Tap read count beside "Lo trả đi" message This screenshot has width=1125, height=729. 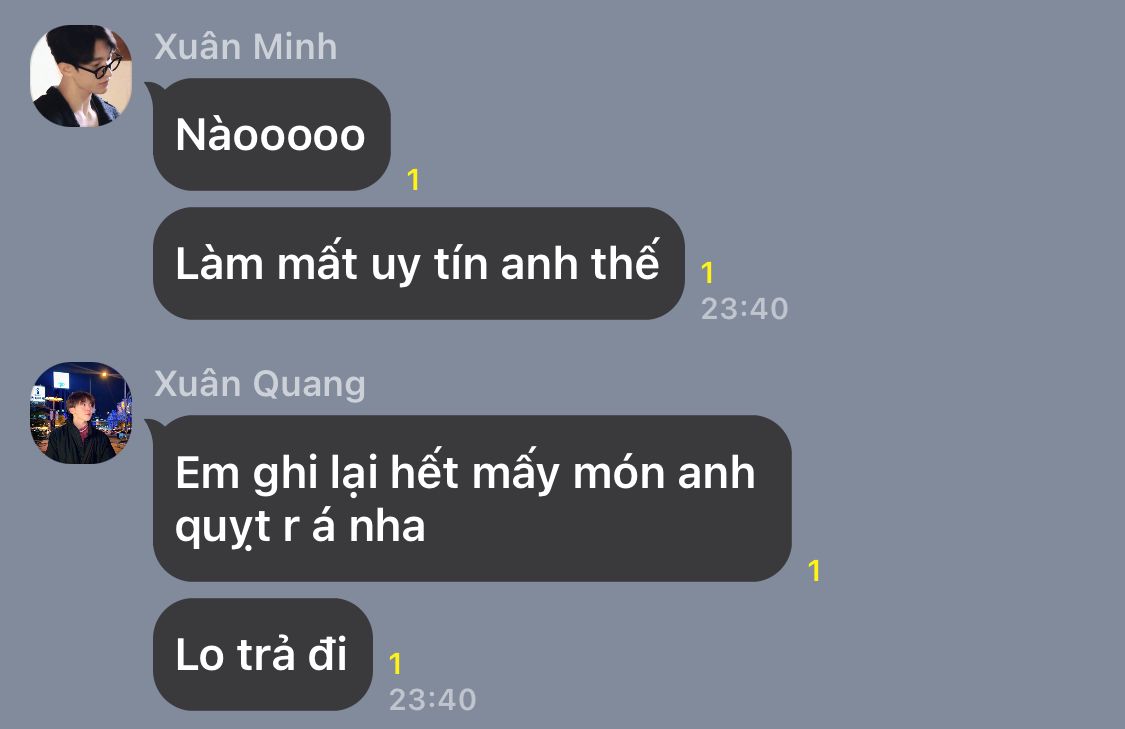click(395, 664)
